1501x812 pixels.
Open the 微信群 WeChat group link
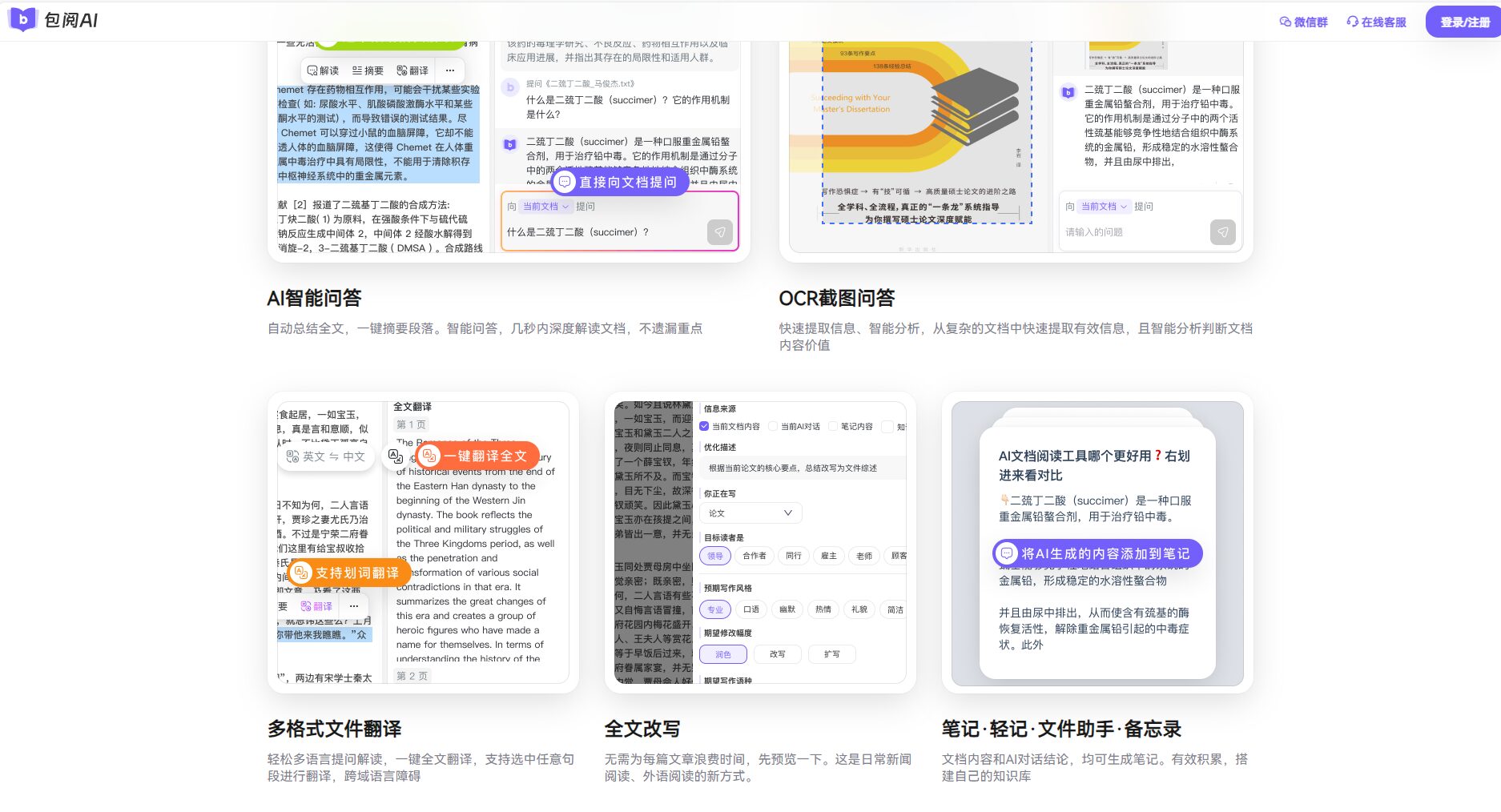pos(1303,22)
